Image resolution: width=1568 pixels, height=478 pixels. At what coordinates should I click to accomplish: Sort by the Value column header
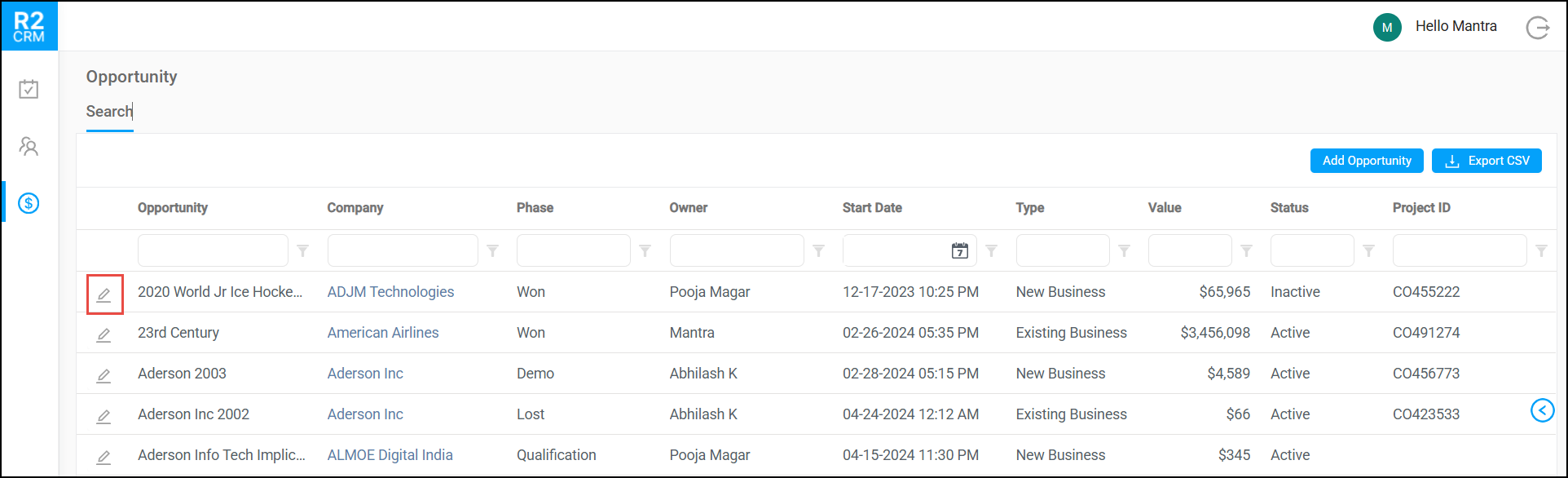click(x=1165, y=208)
